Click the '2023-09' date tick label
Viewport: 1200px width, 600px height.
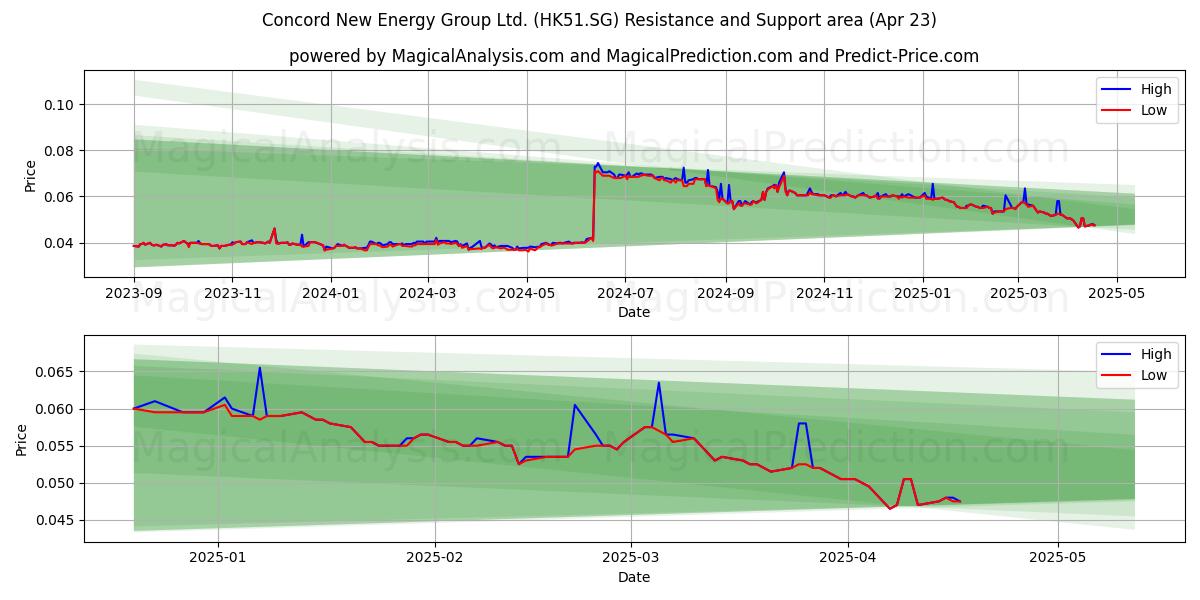134,292
